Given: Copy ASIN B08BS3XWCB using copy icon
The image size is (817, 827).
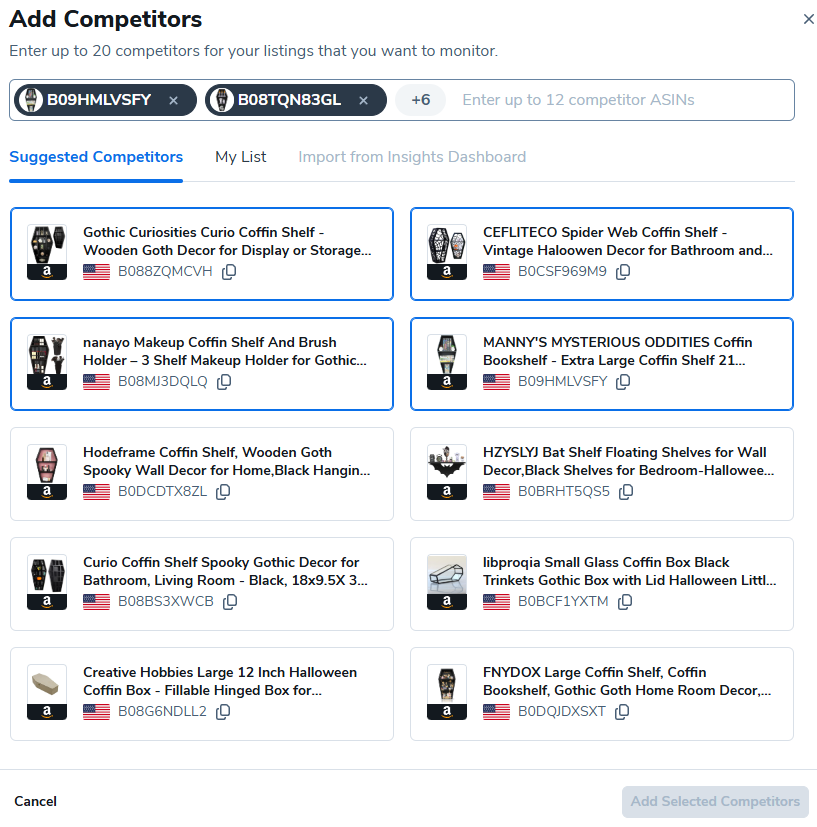Looking at the screenshot, I should pos(230,602).
